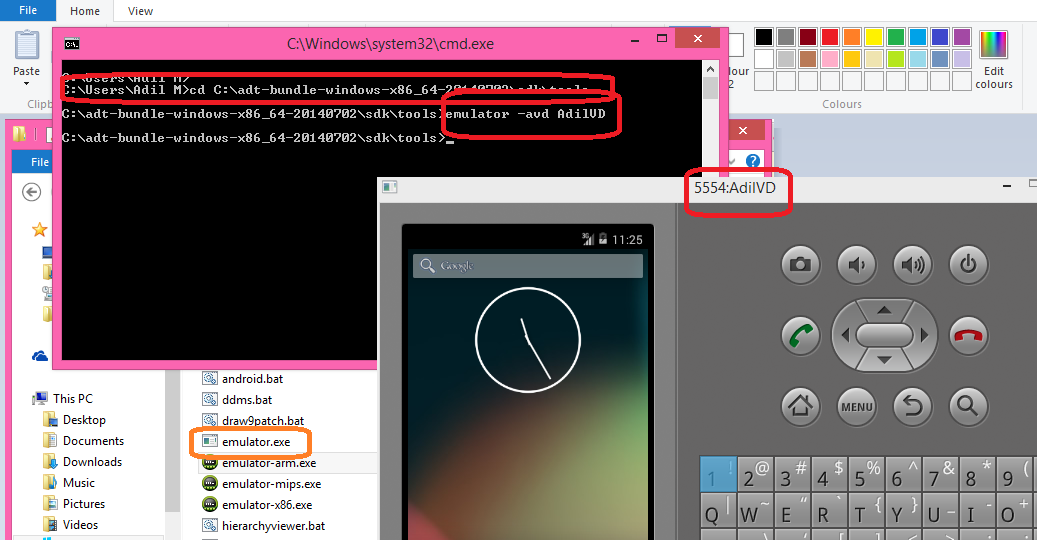Viewport: 1037px width, 540px height.
Task: Select the emulator.exe file
Action: (256, 442)
